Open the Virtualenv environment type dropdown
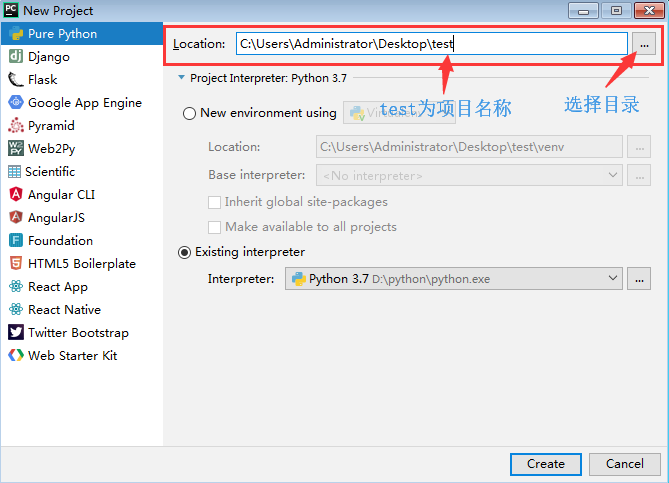669x483 pixels. click(399, 113)
